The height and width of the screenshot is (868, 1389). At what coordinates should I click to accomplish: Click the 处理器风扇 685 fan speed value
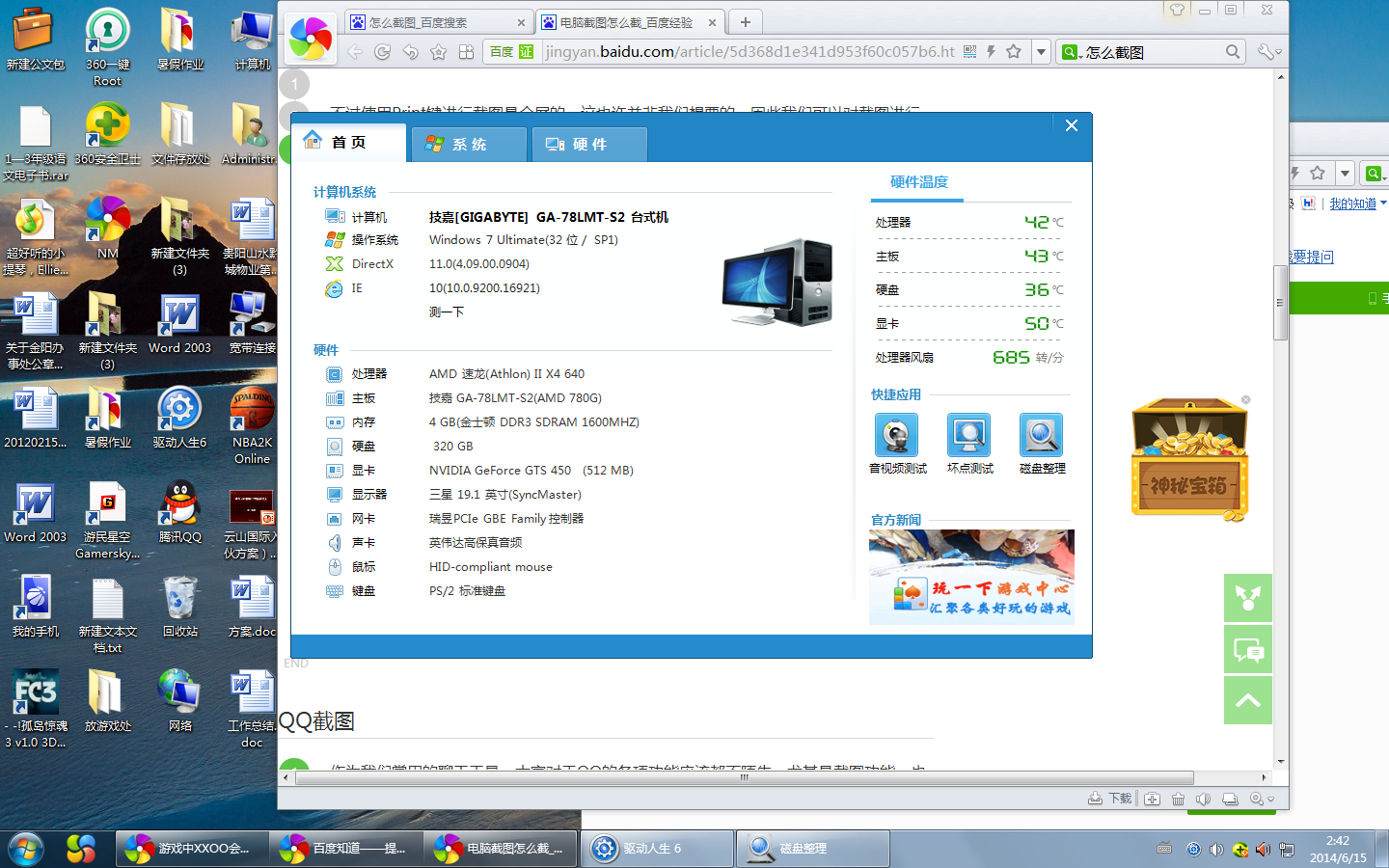point(1011,357)
